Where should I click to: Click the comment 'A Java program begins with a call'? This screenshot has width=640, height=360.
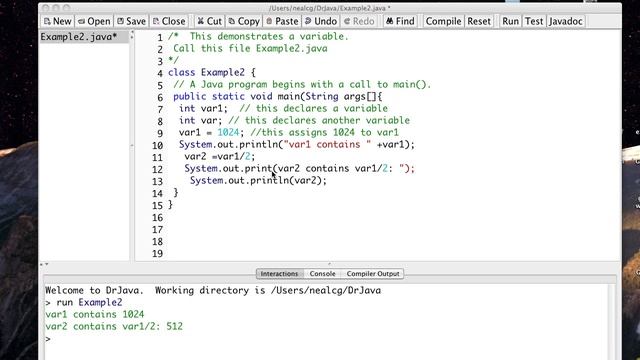tap(302, 84)
